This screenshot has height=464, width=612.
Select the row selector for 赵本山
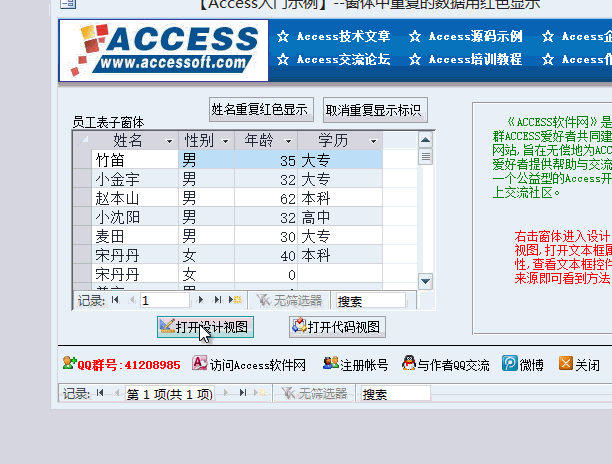tap(82, 197)
